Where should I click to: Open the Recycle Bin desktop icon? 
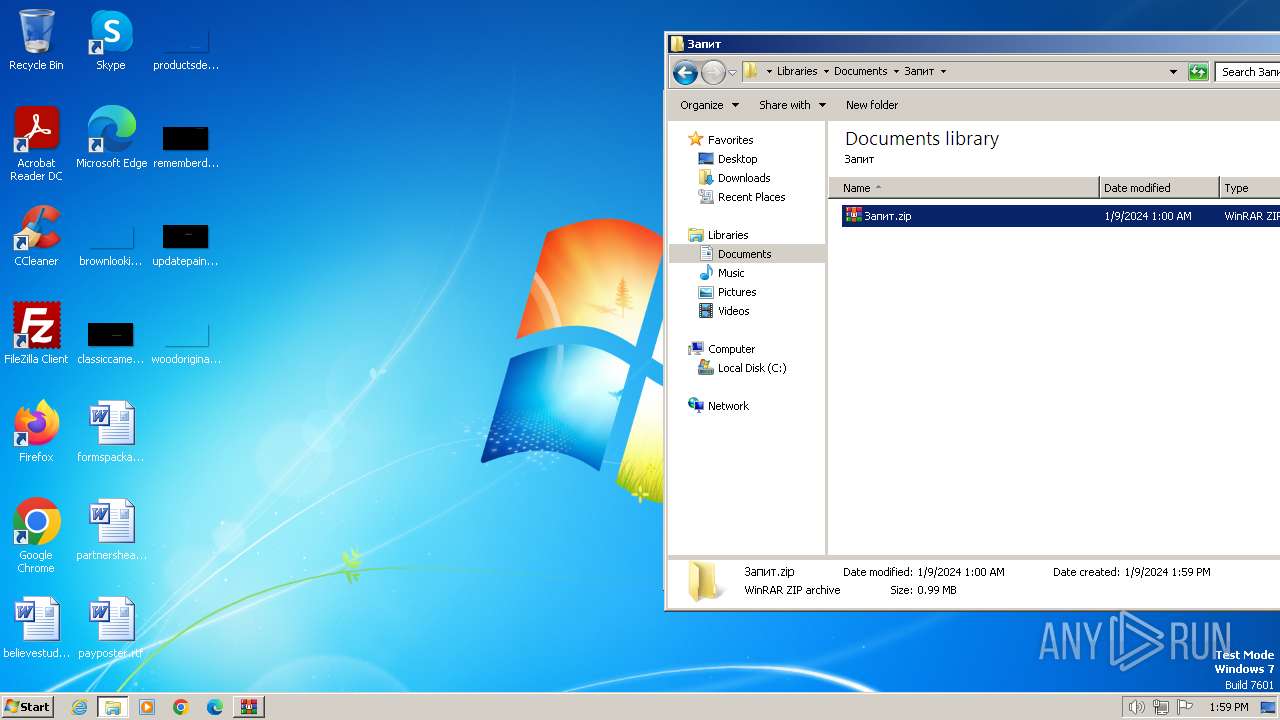click(36, 40)
